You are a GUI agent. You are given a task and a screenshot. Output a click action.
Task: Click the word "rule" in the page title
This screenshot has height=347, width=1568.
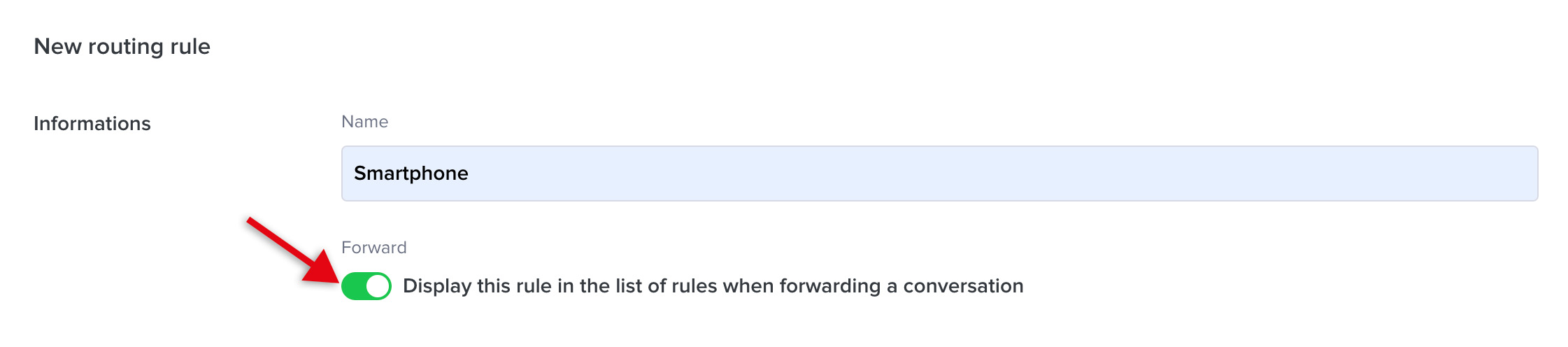[x=190, y=47]
